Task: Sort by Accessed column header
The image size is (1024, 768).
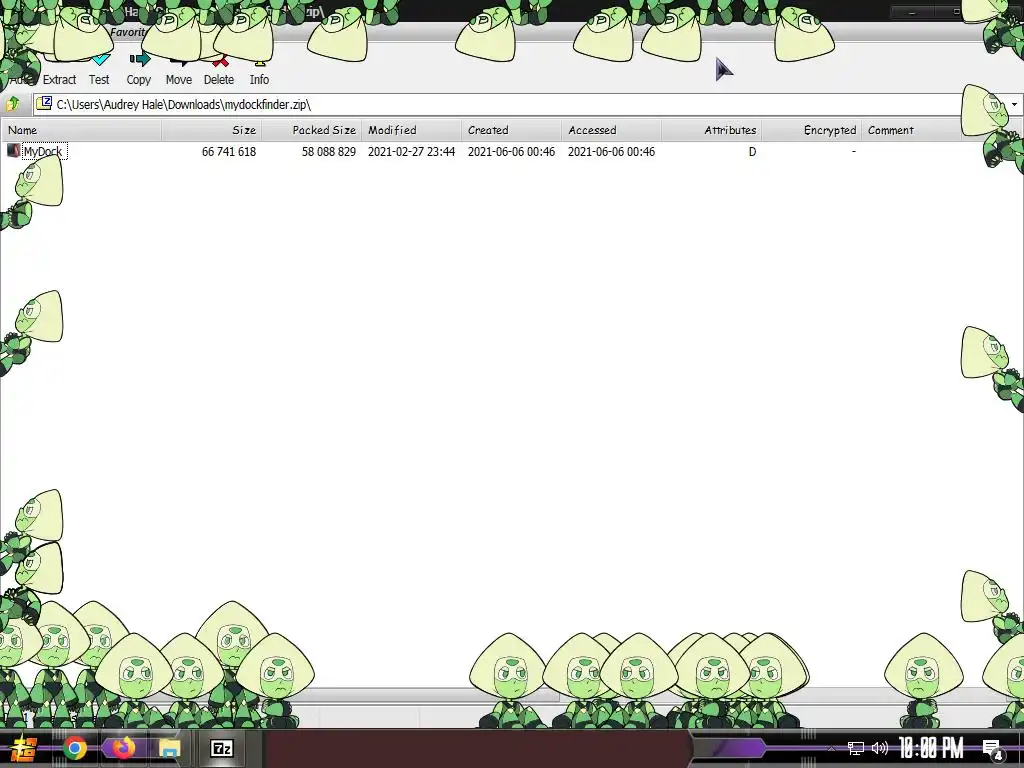Action: point(611,130)
